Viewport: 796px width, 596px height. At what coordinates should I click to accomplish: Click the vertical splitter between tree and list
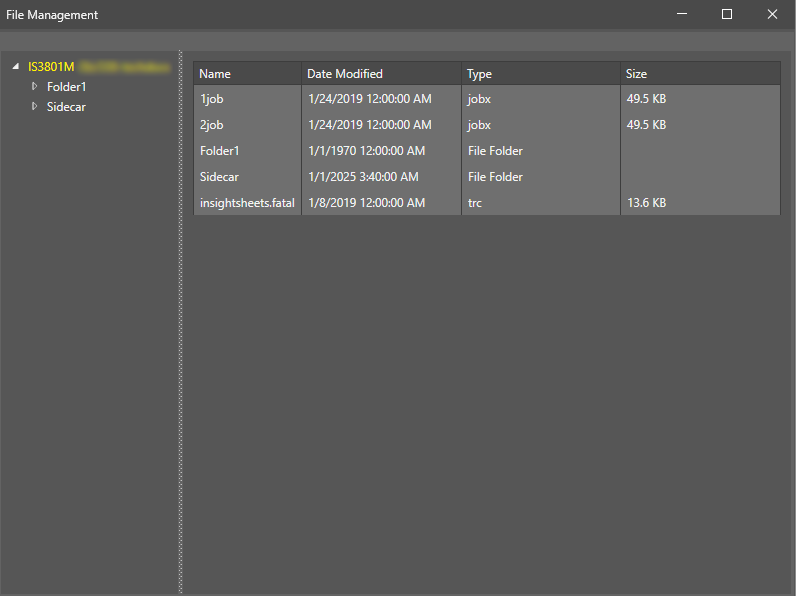tap(181, 320)
